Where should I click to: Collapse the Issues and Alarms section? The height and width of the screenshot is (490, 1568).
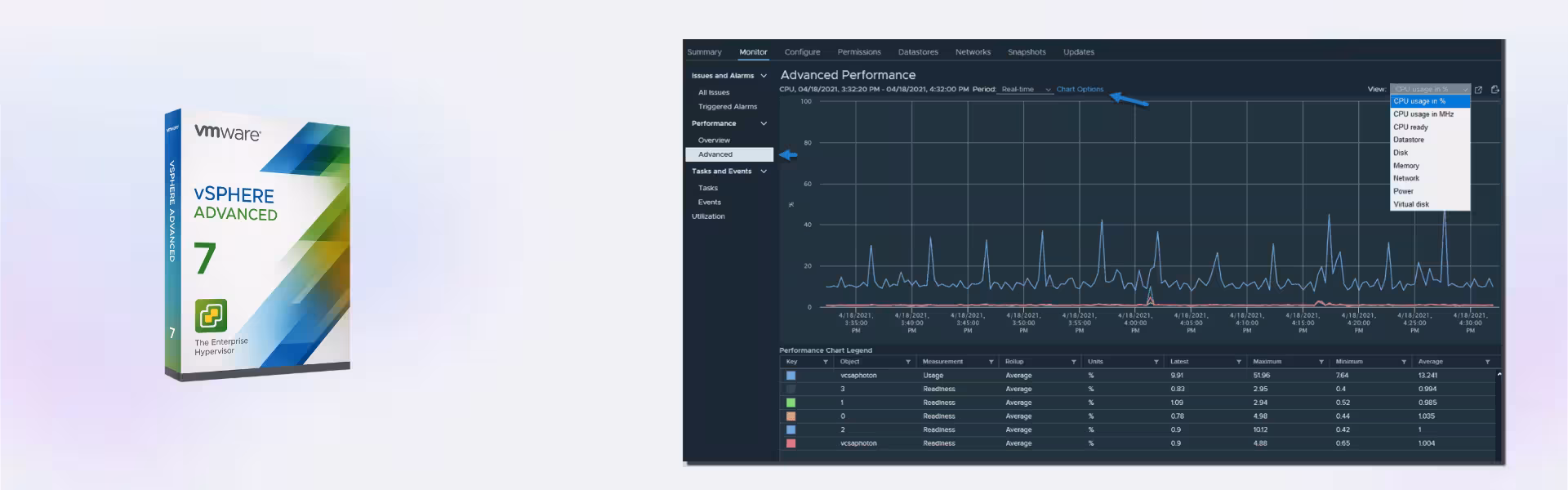coord(764,76)
